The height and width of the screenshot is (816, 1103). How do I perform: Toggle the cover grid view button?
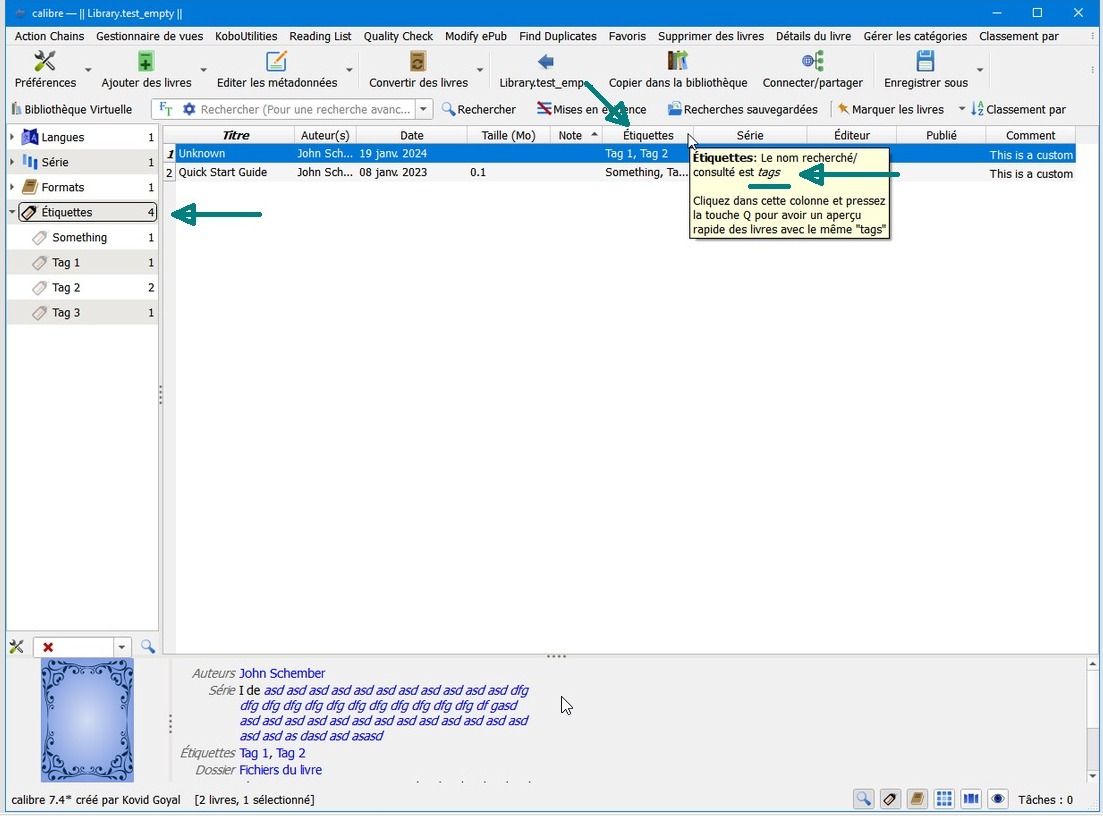coord(944,799)
